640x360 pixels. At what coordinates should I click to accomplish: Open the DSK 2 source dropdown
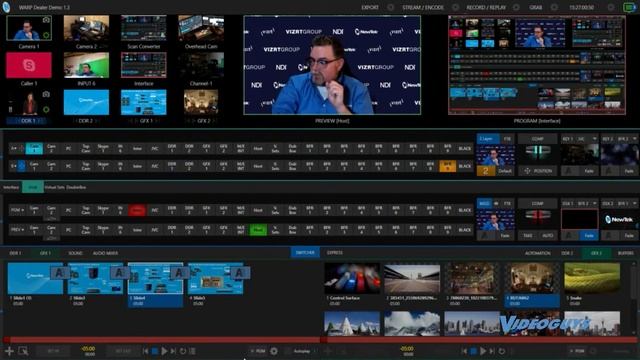tap(634, 203)
